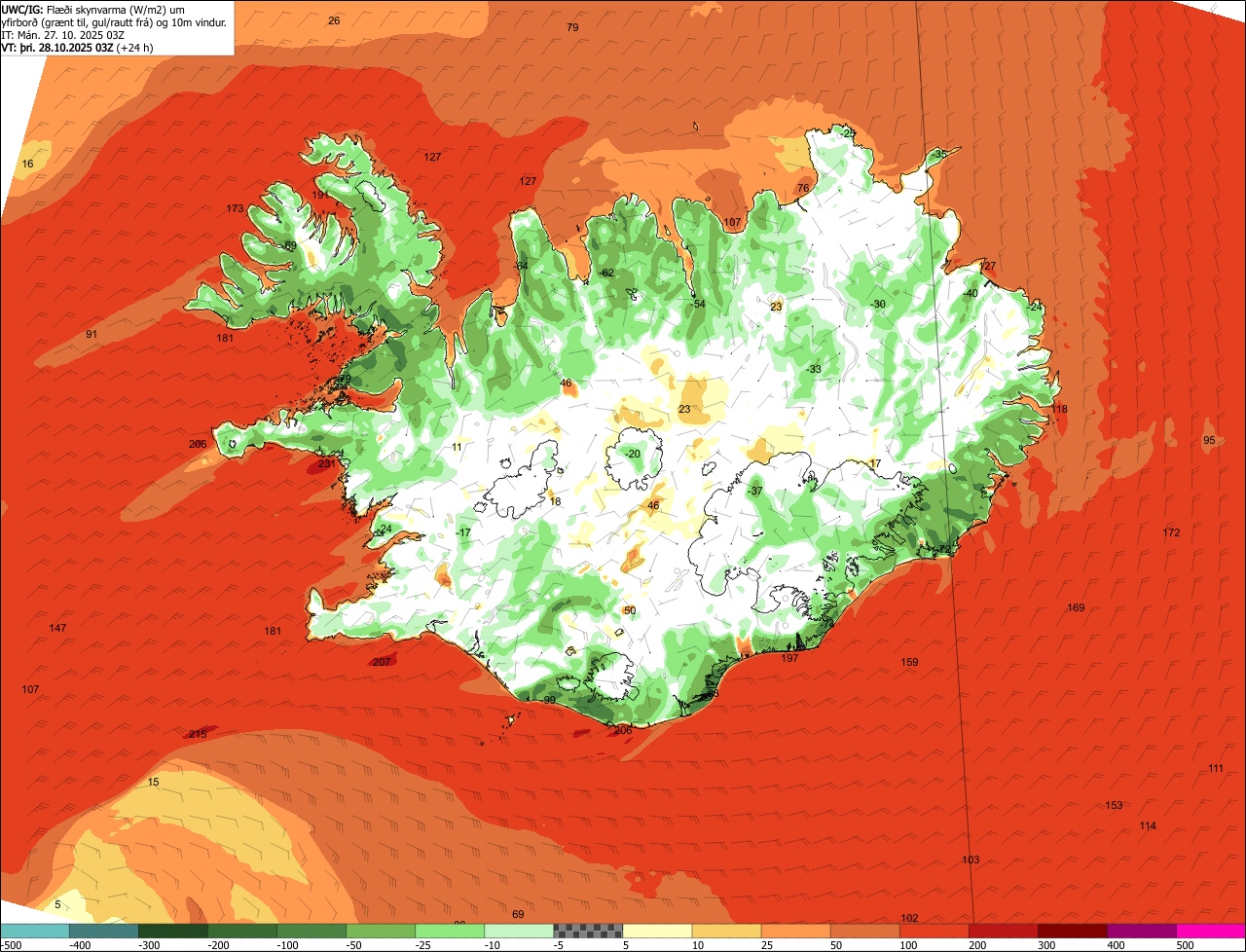The width and height of the screenshot is (1246, 952).
Task: Choose the green swatch for -100 to -50
Action: click(x=312, y=931)
